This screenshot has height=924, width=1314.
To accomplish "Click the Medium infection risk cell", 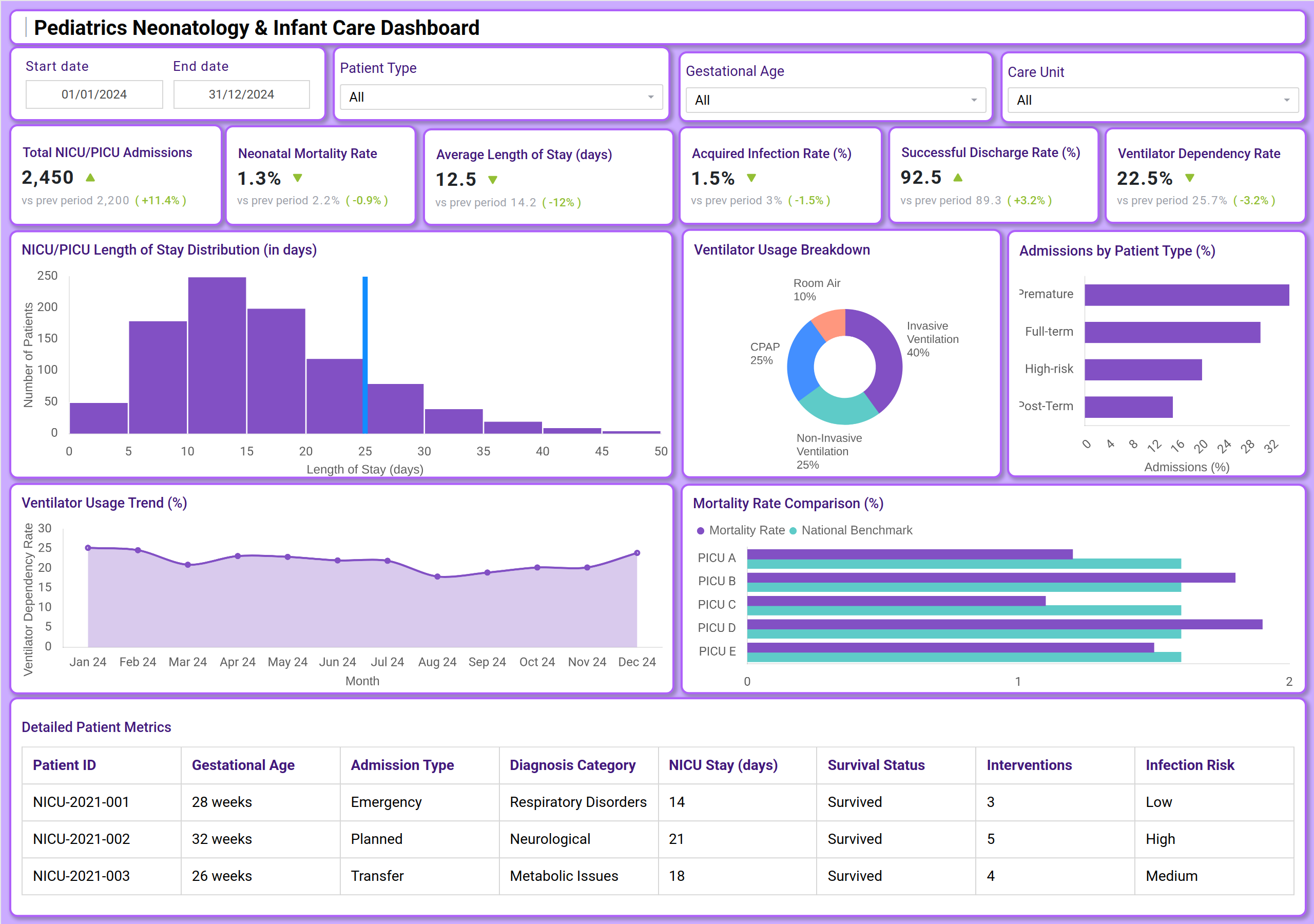I will point(1214,876).
